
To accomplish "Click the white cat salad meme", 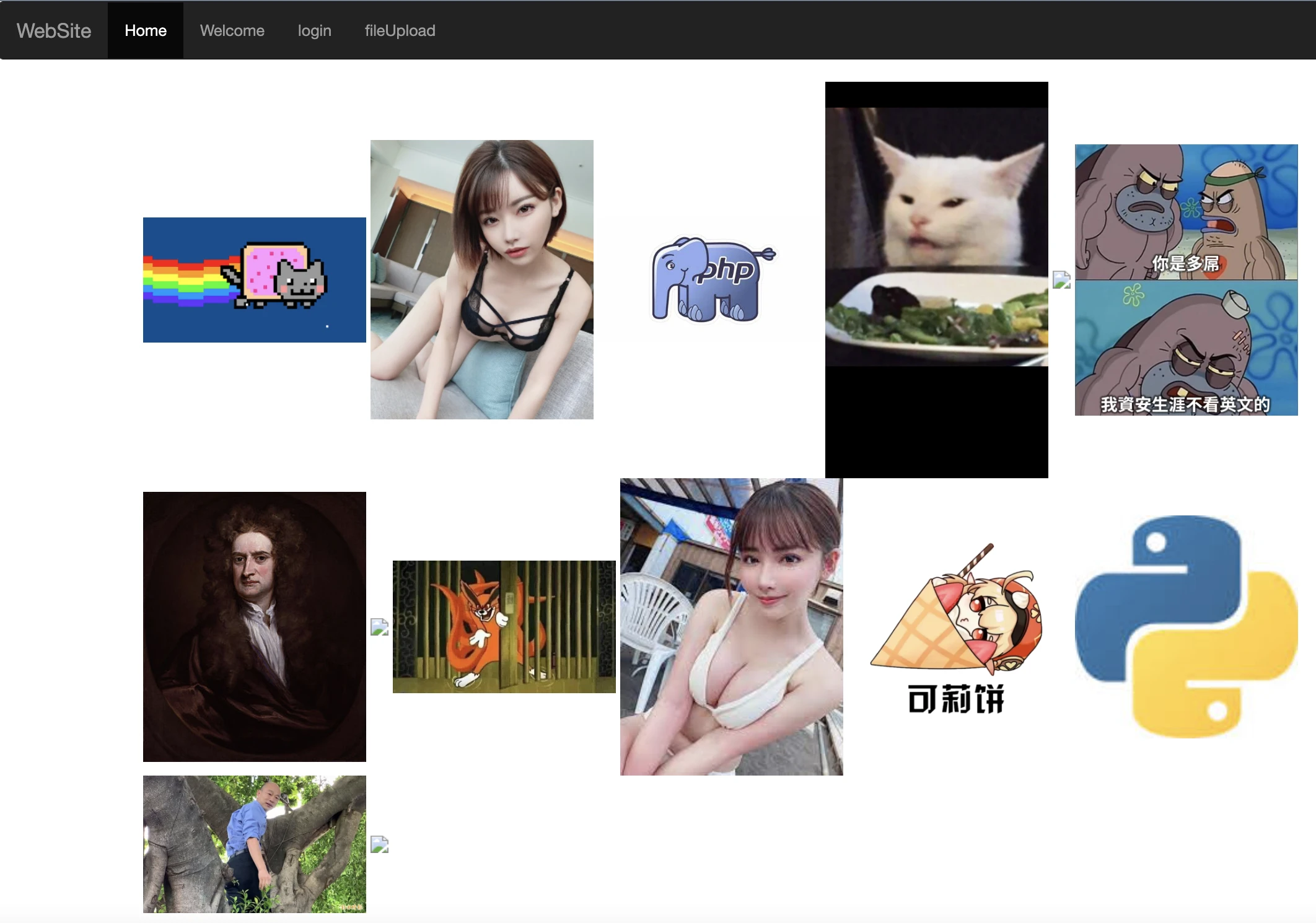I will coord(936,279).
